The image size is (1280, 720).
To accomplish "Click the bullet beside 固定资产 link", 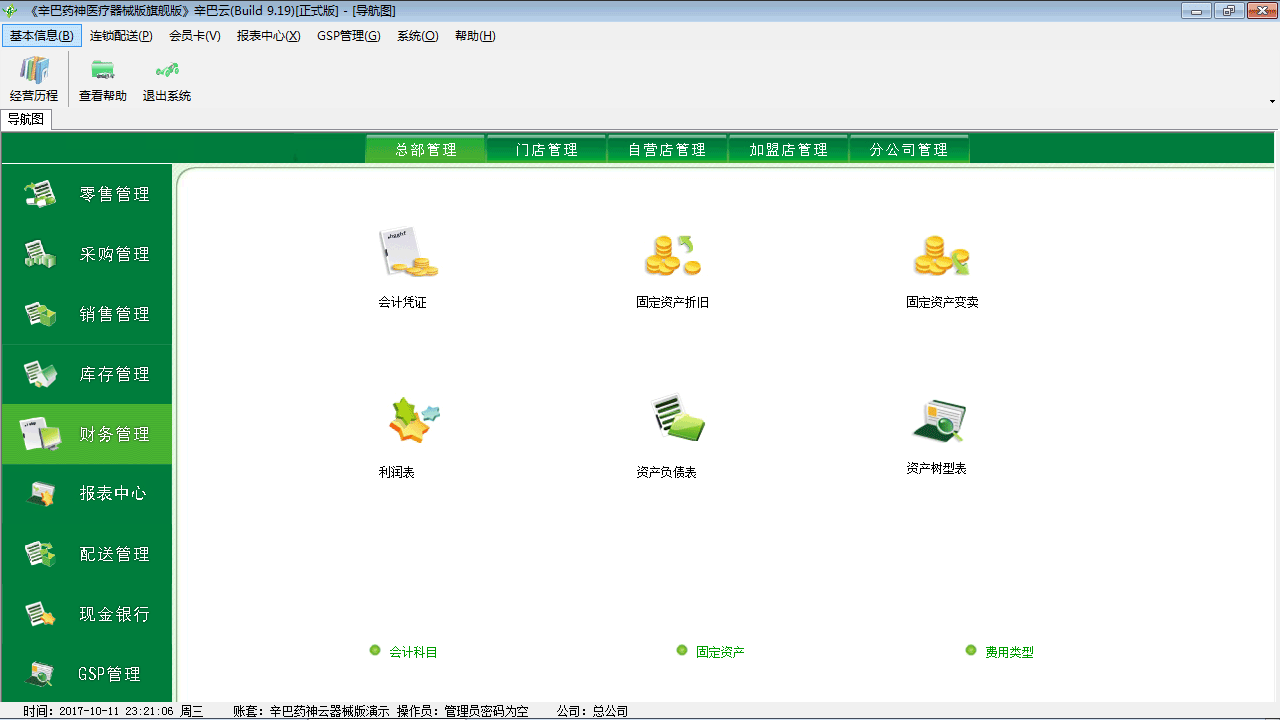I will 682,650.
